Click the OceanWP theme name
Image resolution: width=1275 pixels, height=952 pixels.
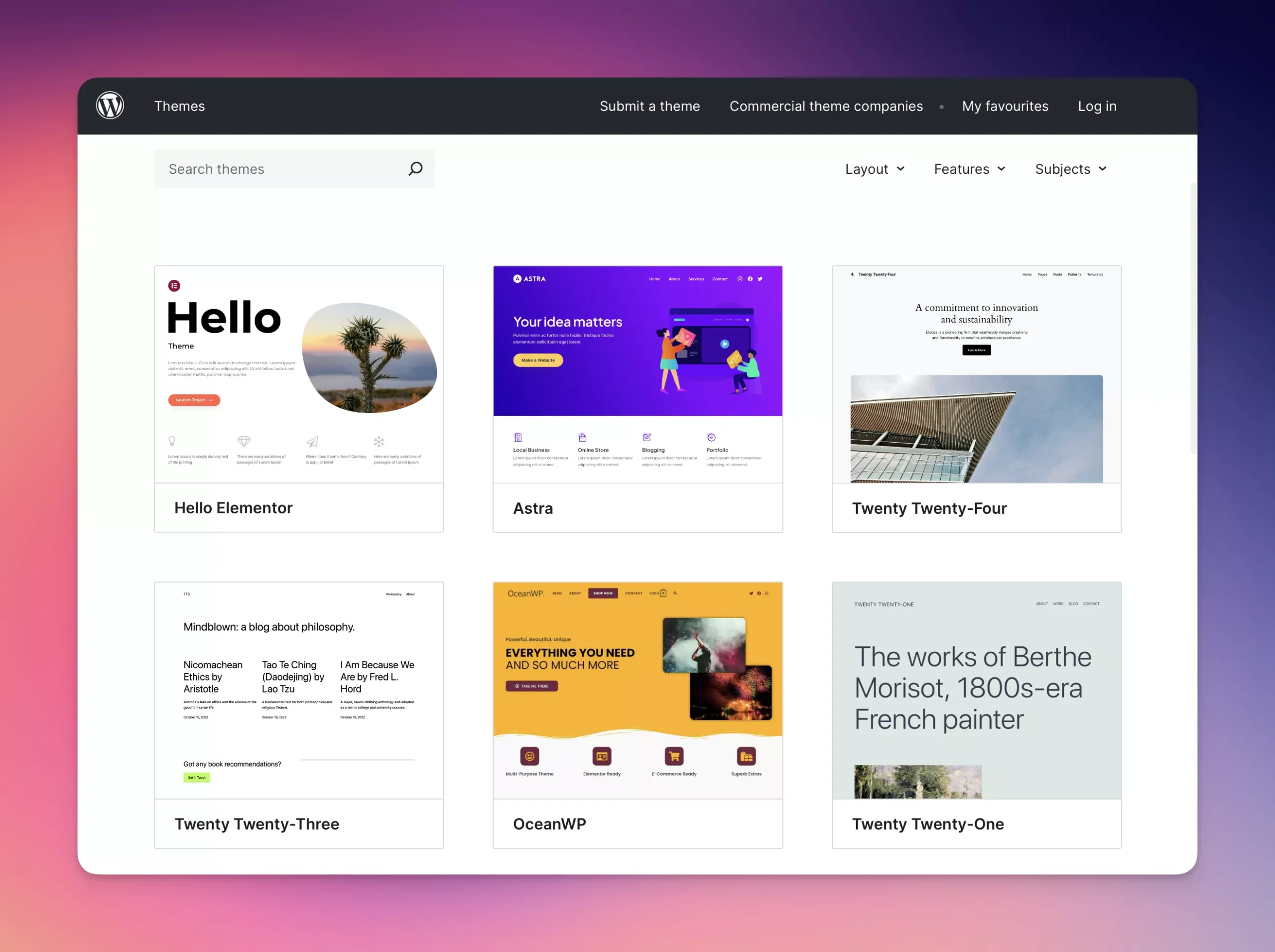[549, 824]
